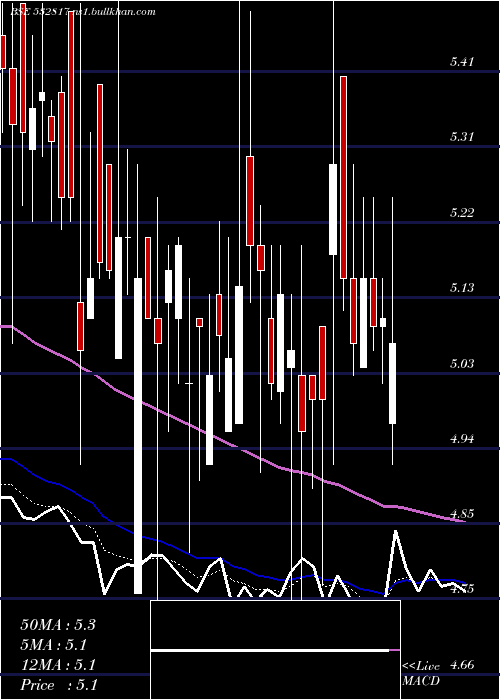Click the 5.03 price axis label

[462, 363]
